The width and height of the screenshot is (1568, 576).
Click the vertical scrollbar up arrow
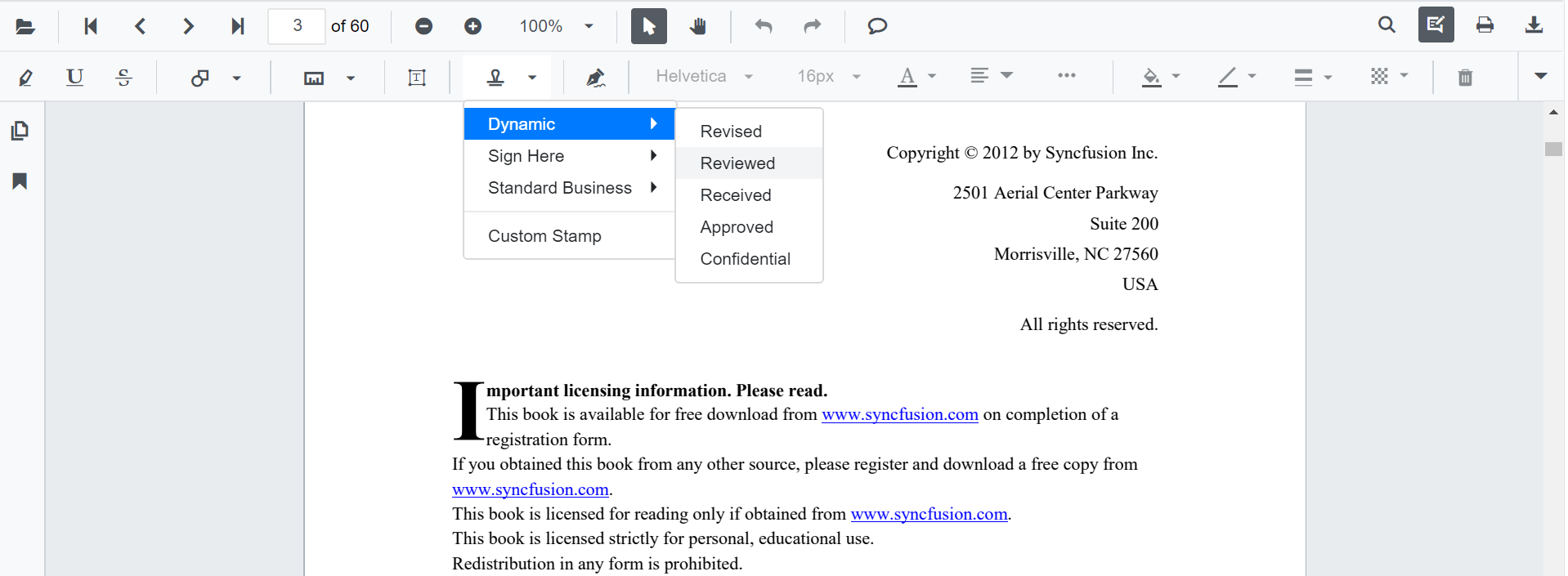pyautogui.click(x=1553, y=112)
